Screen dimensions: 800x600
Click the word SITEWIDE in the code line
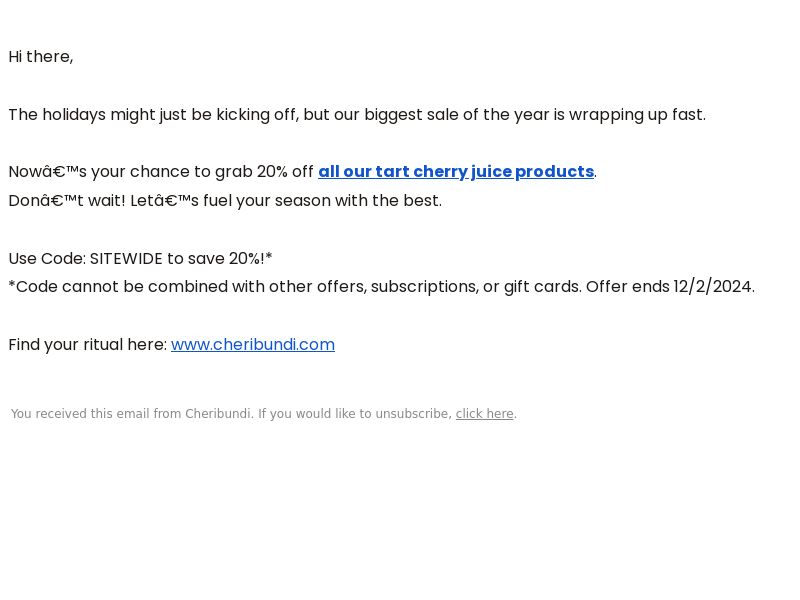(126, 259)
